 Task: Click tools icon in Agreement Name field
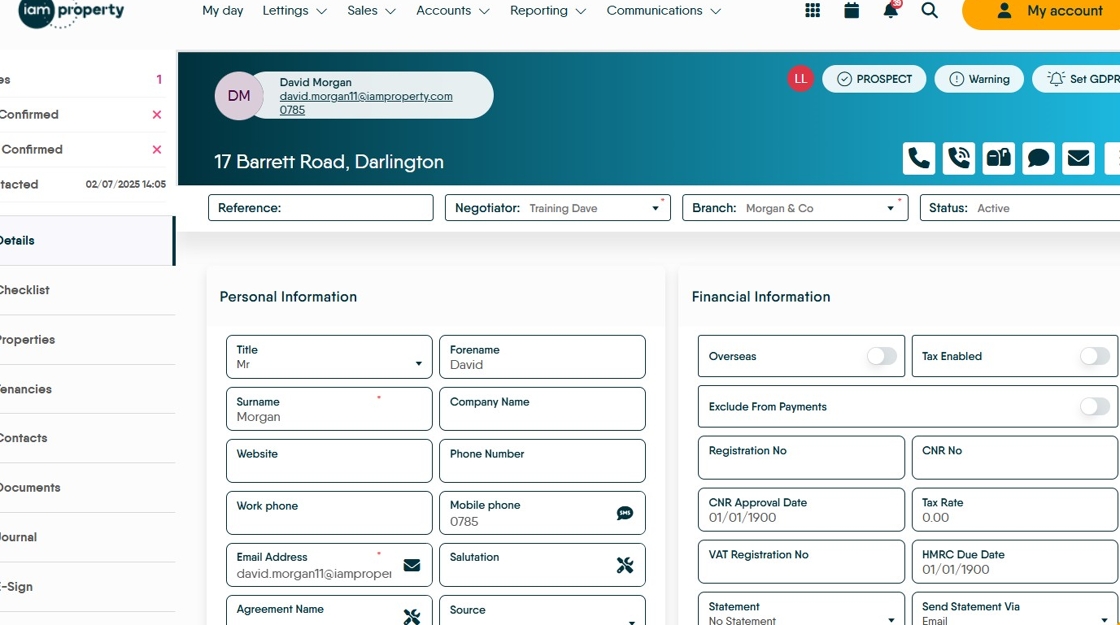pyautogui.click(x=411, y=616)
